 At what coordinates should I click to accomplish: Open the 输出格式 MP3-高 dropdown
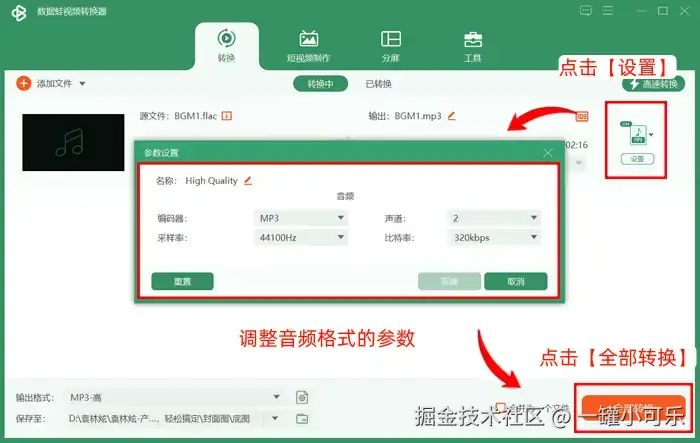[175, 397]
